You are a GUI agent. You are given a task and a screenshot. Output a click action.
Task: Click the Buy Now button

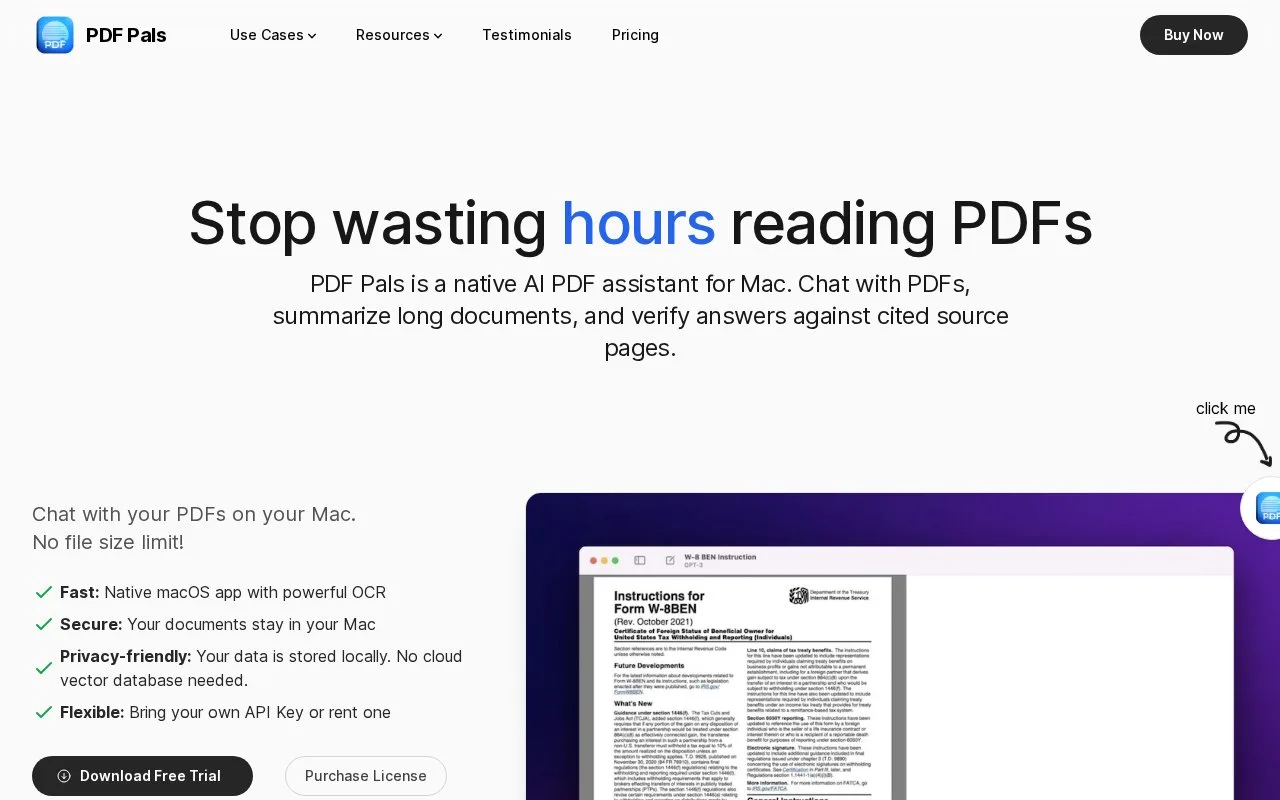click(x=1194, y=35)
